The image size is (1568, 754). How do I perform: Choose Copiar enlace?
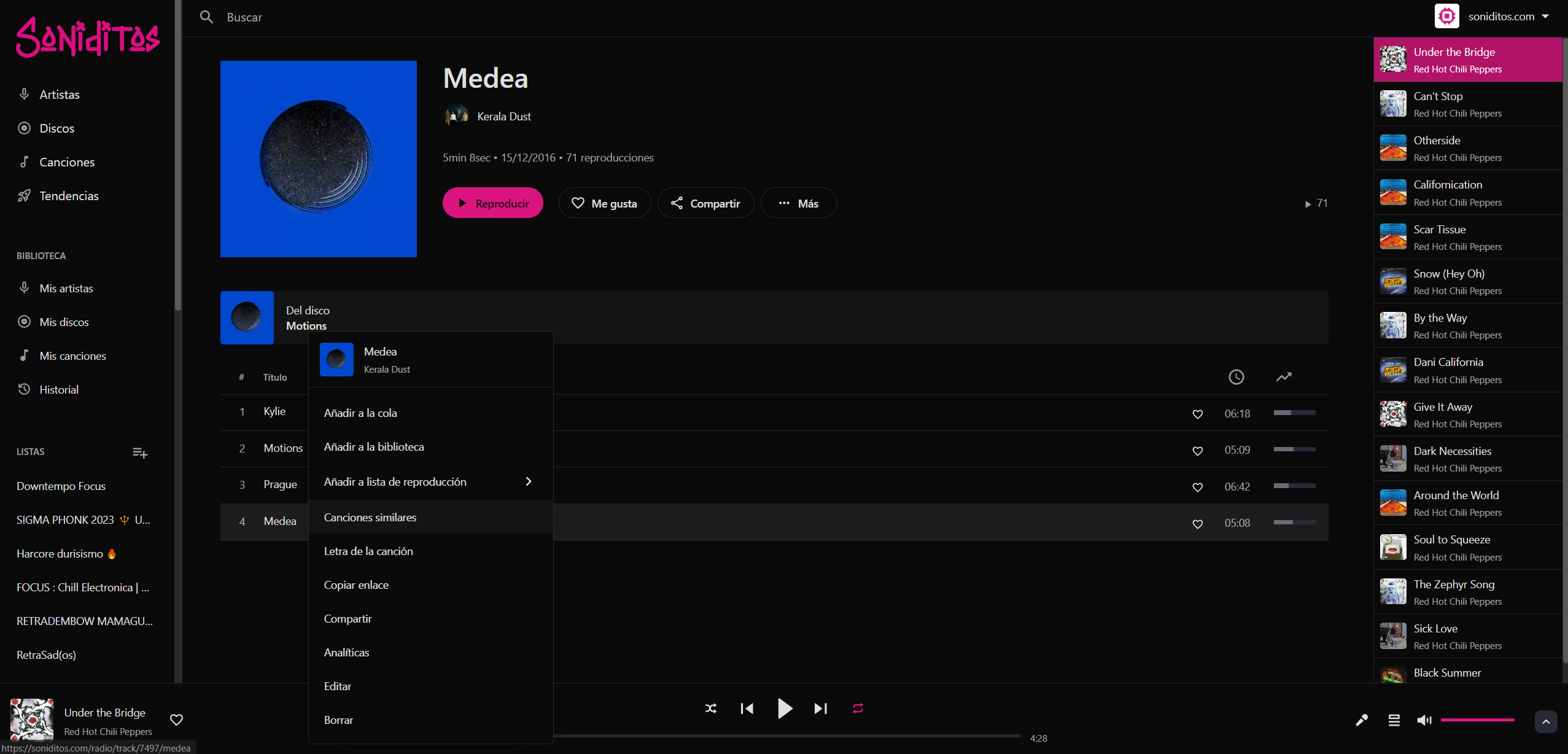coord(430,585)
